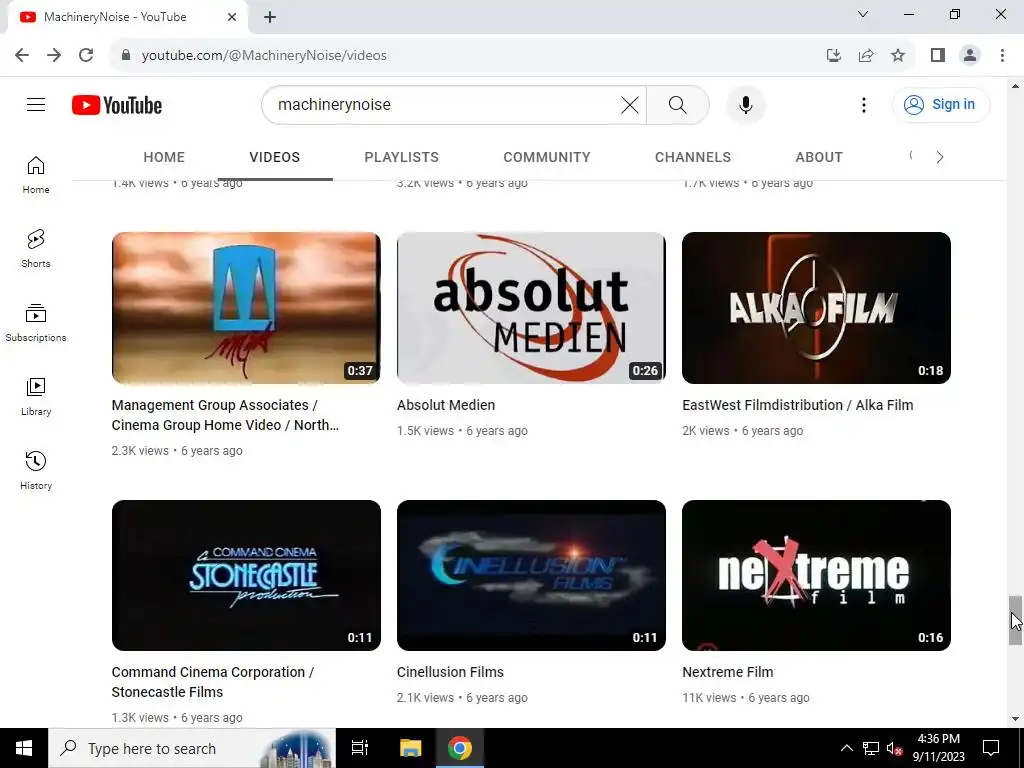Click the scrollbar down arrow
The height and width of the screenshot is (768, 1024).
1015,719
